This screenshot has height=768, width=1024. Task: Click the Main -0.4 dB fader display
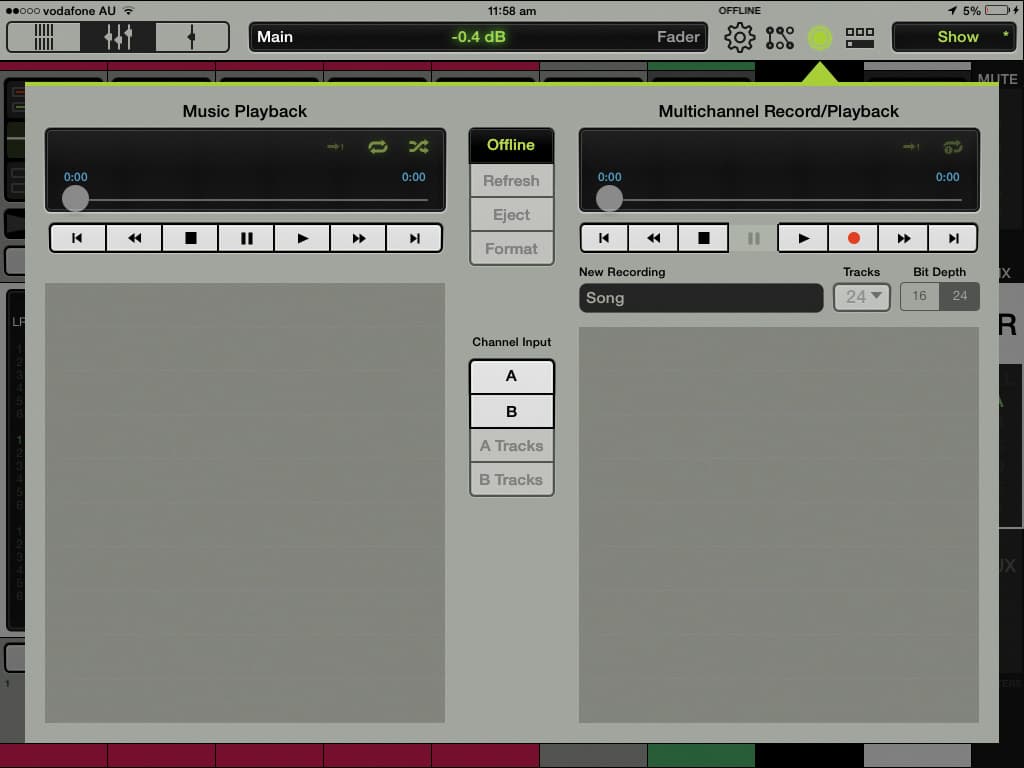[478, 37]
